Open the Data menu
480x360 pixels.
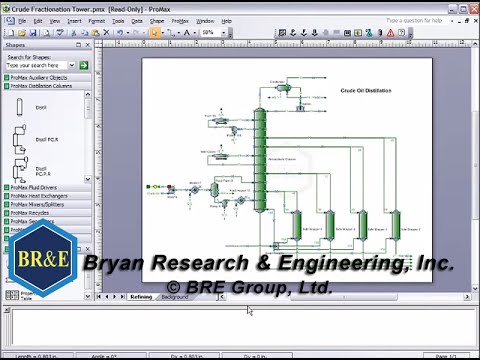click(137, 21)
